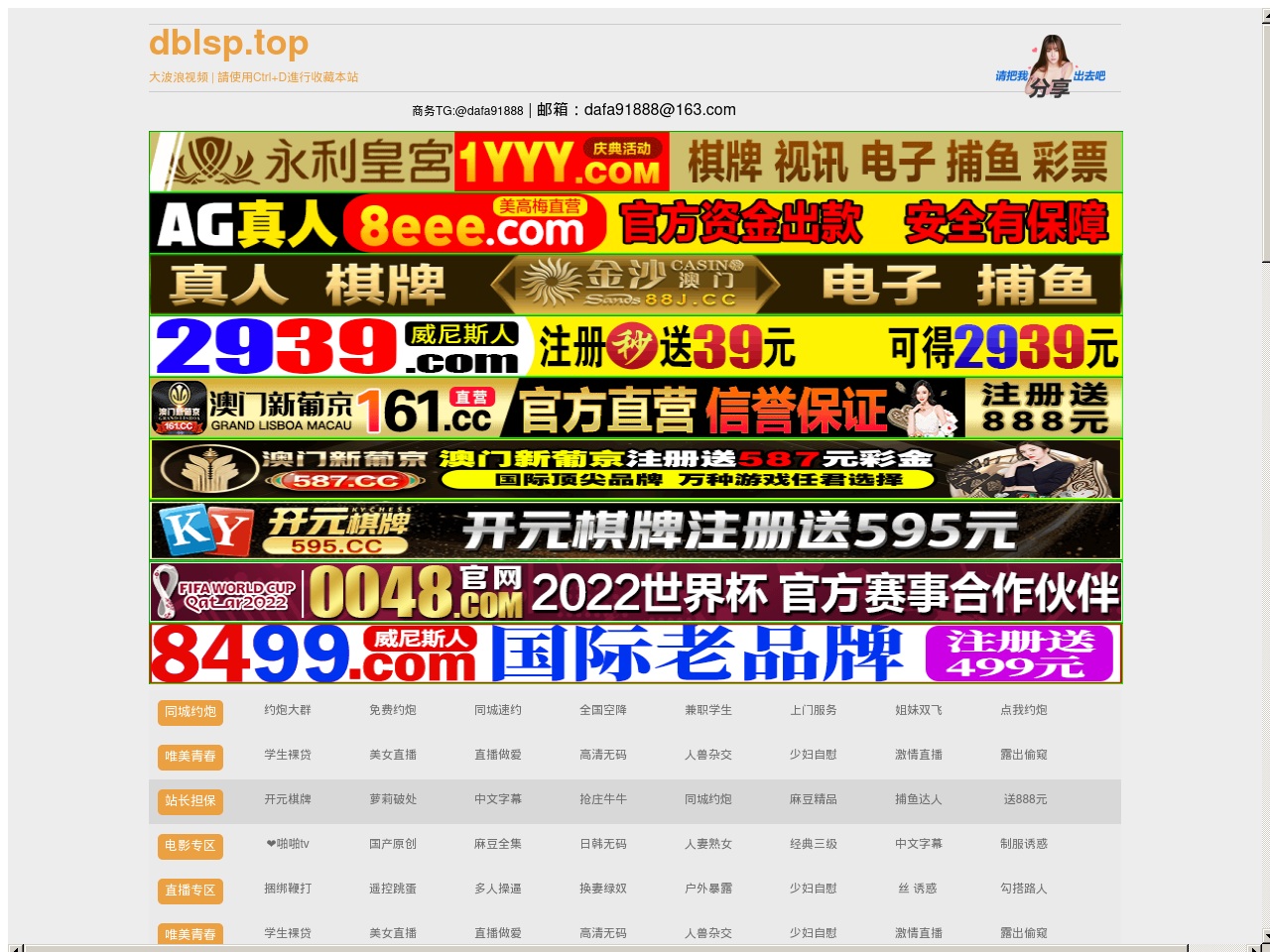Open the 送888元 link
1270x952 pixels.
tap(1025, 799)
